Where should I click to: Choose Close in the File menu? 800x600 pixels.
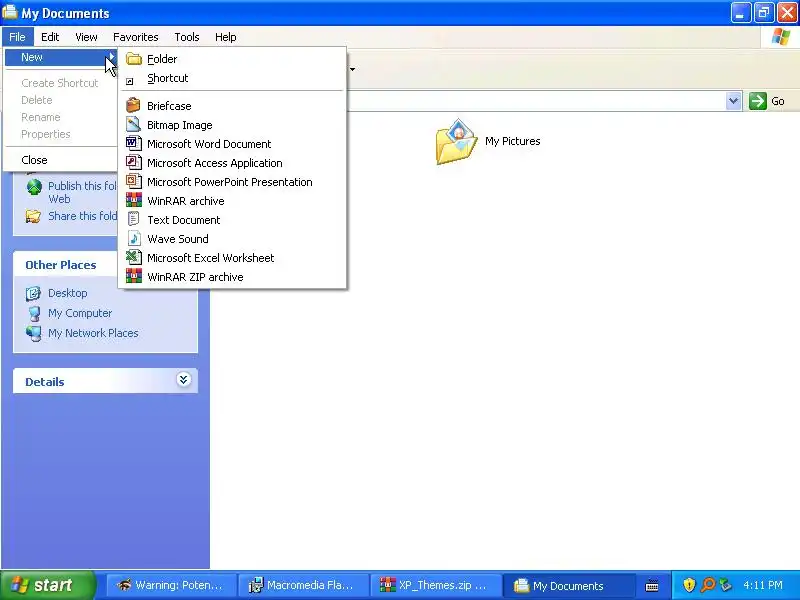pyautogui.click(x=61, y=160)
